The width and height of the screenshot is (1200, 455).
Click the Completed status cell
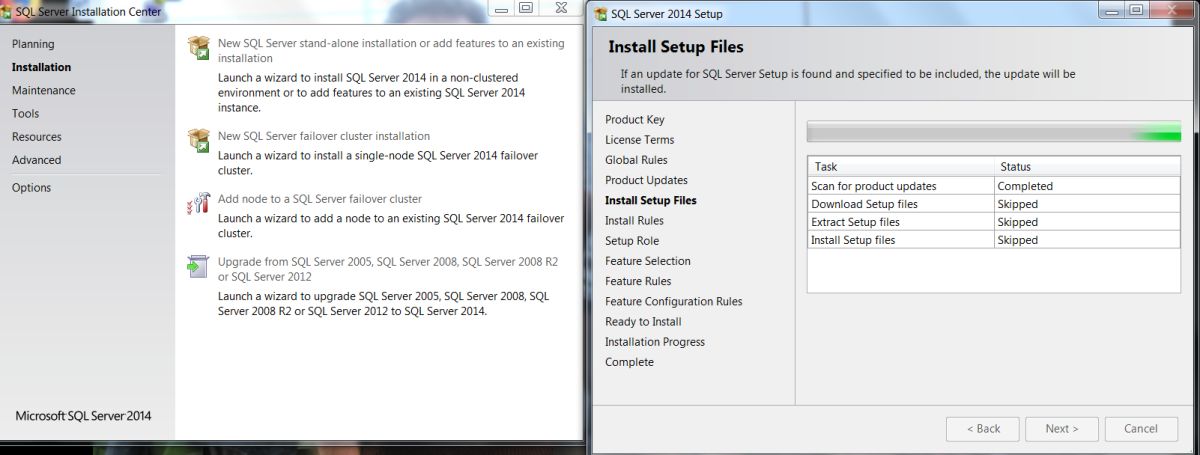coord(1088,186)
